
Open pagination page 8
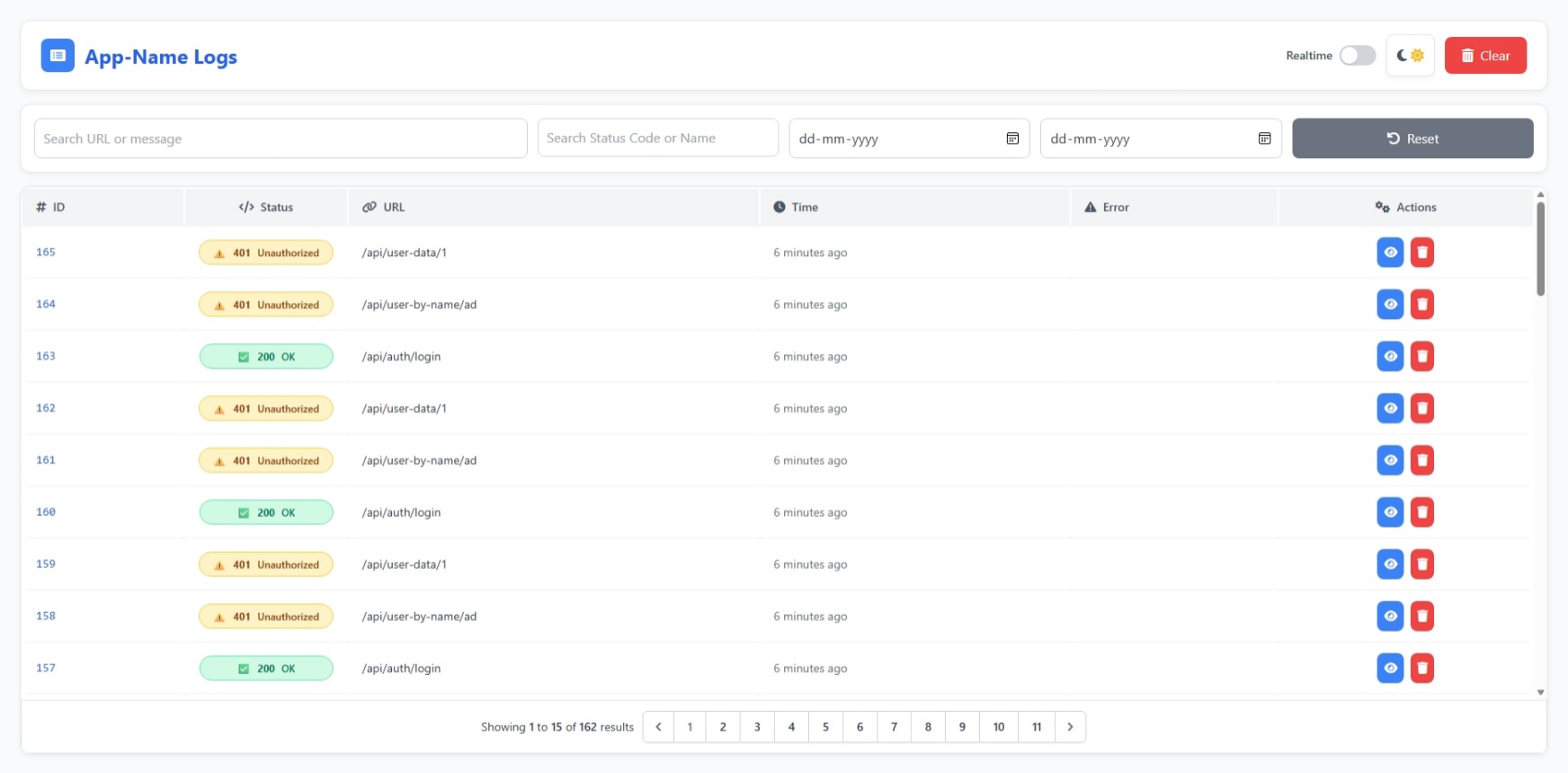point(928,727)
